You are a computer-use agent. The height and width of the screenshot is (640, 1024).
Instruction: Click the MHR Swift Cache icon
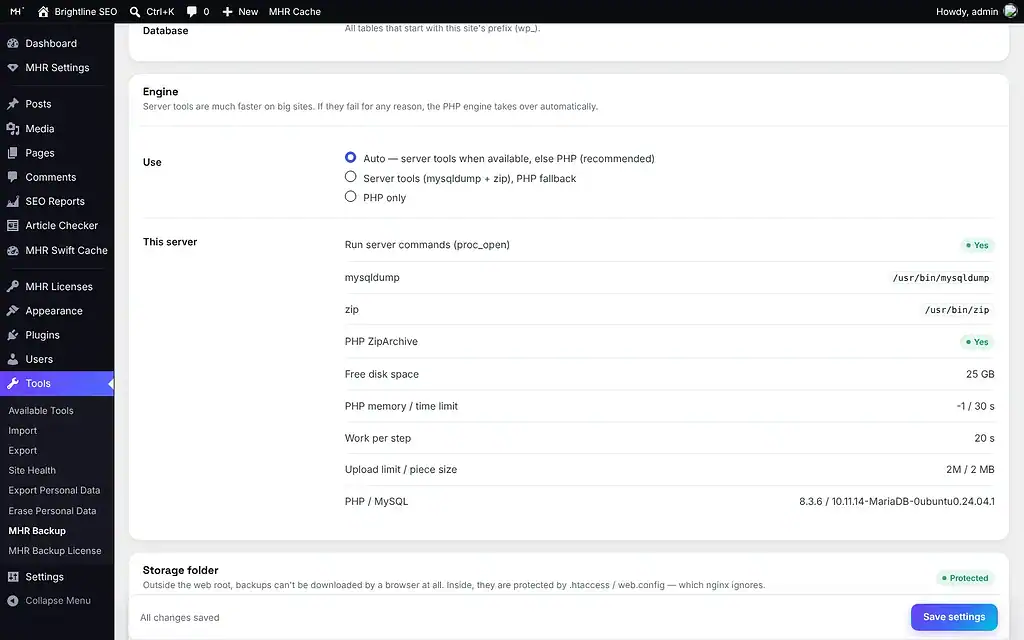tap(12, 250)
